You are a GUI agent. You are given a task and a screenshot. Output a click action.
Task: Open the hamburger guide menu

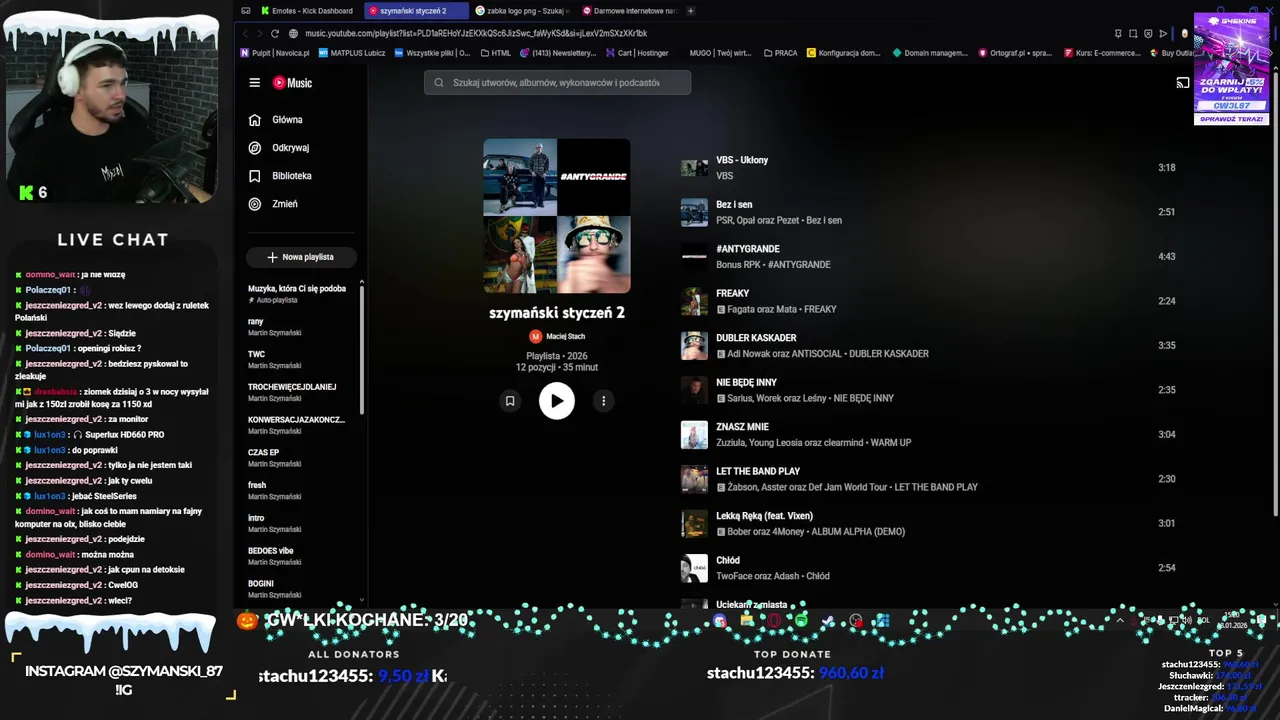pos(254,83)
